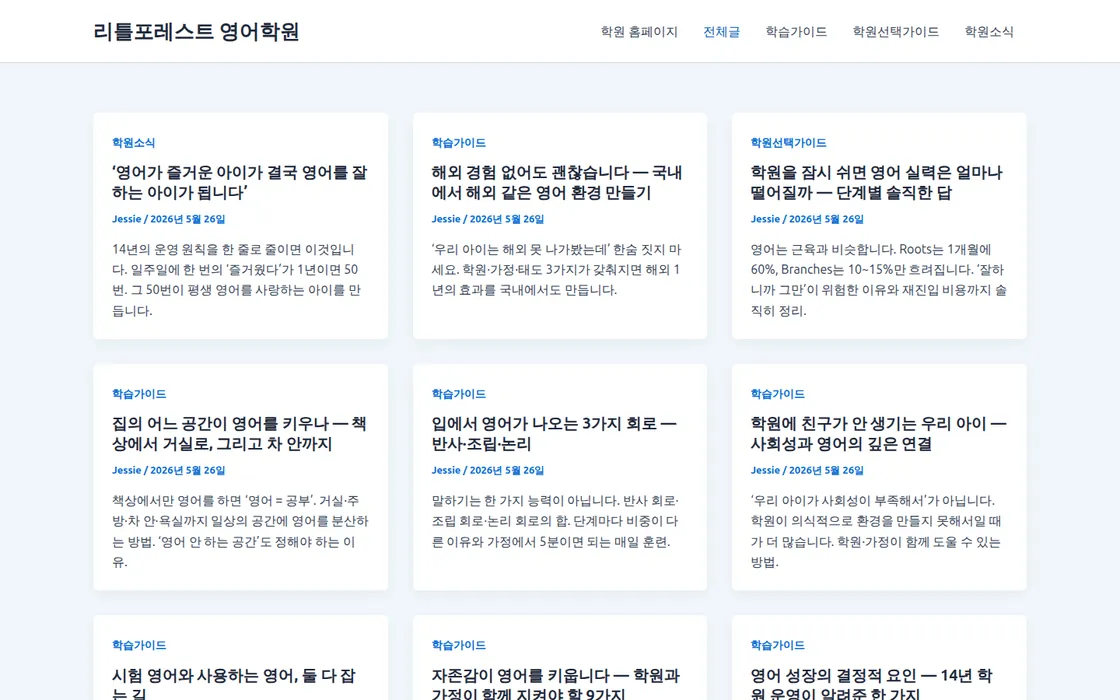
Task: Click 학습가이드 category above '해외 경험 없어도' post
Action: [x=459, y=143]
